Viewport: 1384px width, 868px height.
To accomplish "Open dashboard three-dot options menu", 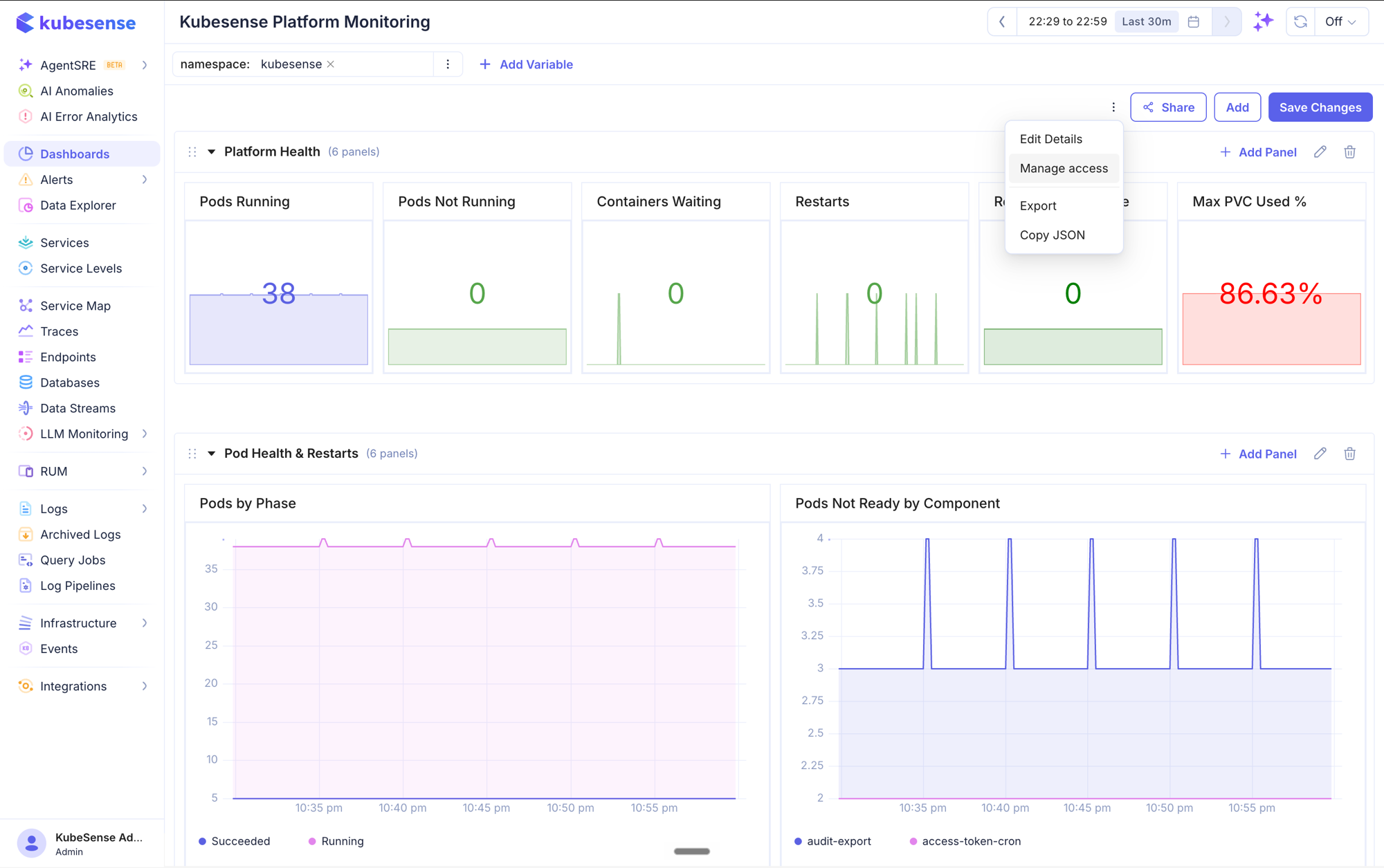I will (x=1113, y=107).
